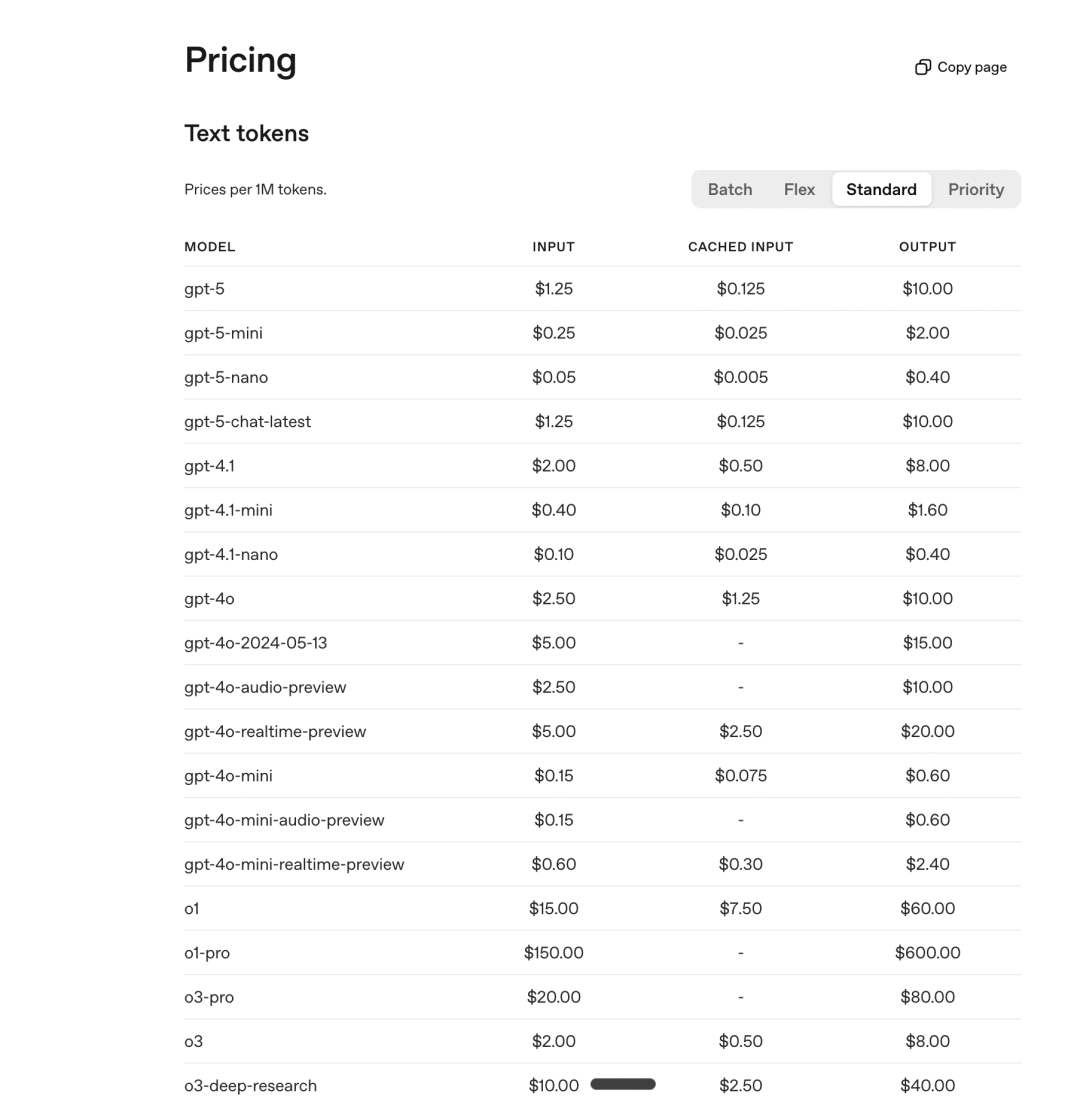Click the gpt-4o-realtime-preview model name
This screenshot has height=1102, width=1080.
275,732
